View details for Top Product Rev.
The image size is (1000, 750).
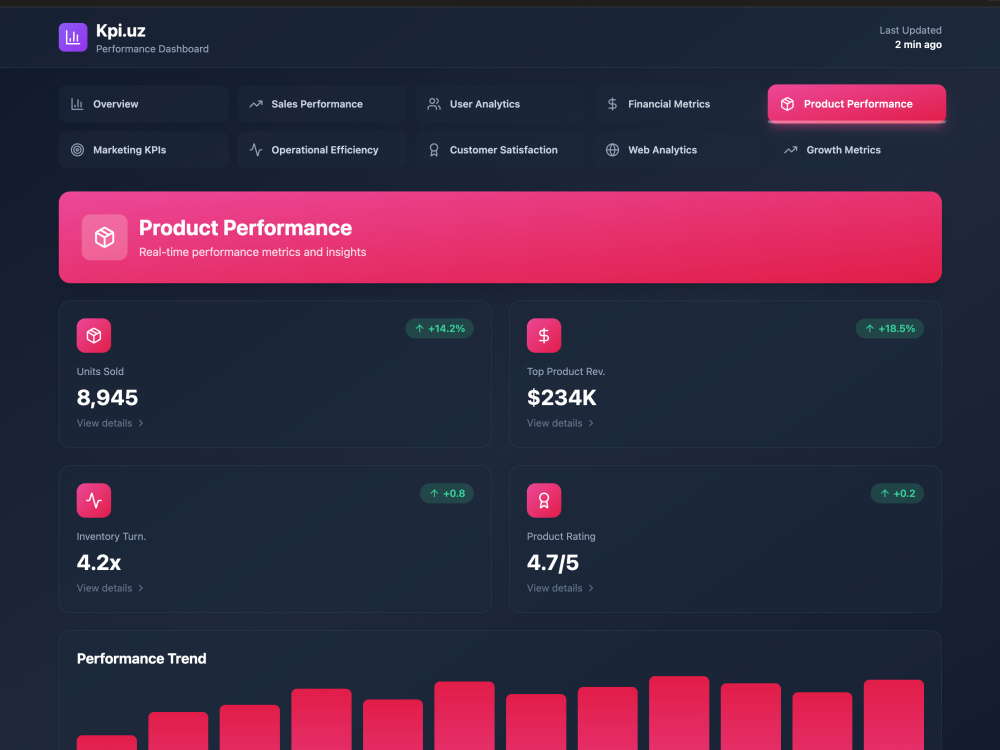[x=561, y=423]
